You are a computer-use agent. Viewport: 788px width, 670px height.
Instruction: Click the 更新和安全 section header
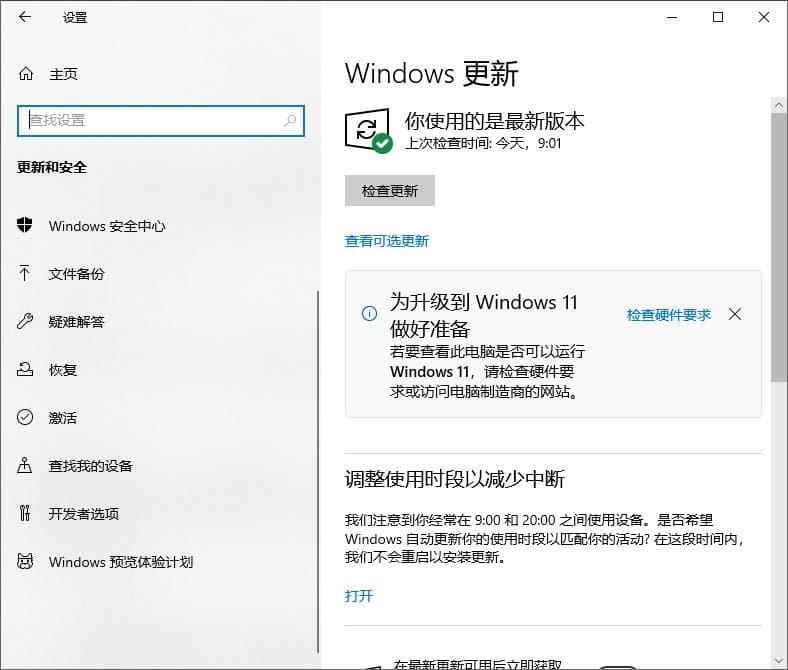tap(52, 167)
